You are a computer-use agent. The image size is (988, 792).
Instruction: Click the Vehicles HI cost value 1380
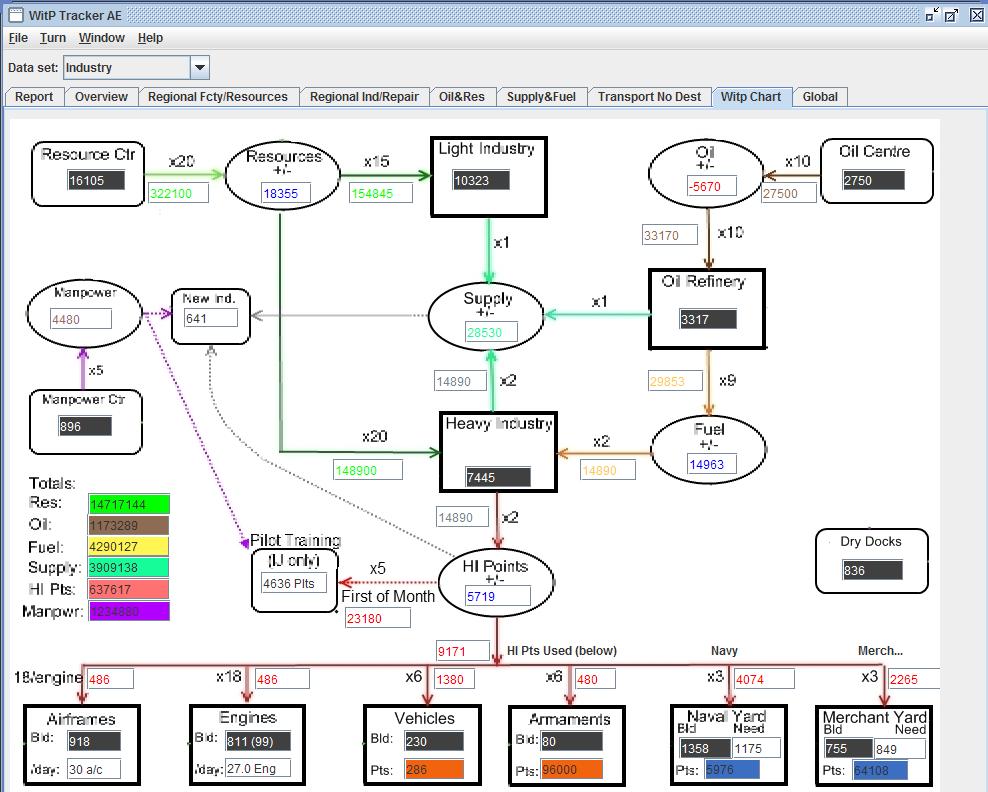[x=455, y=679]
